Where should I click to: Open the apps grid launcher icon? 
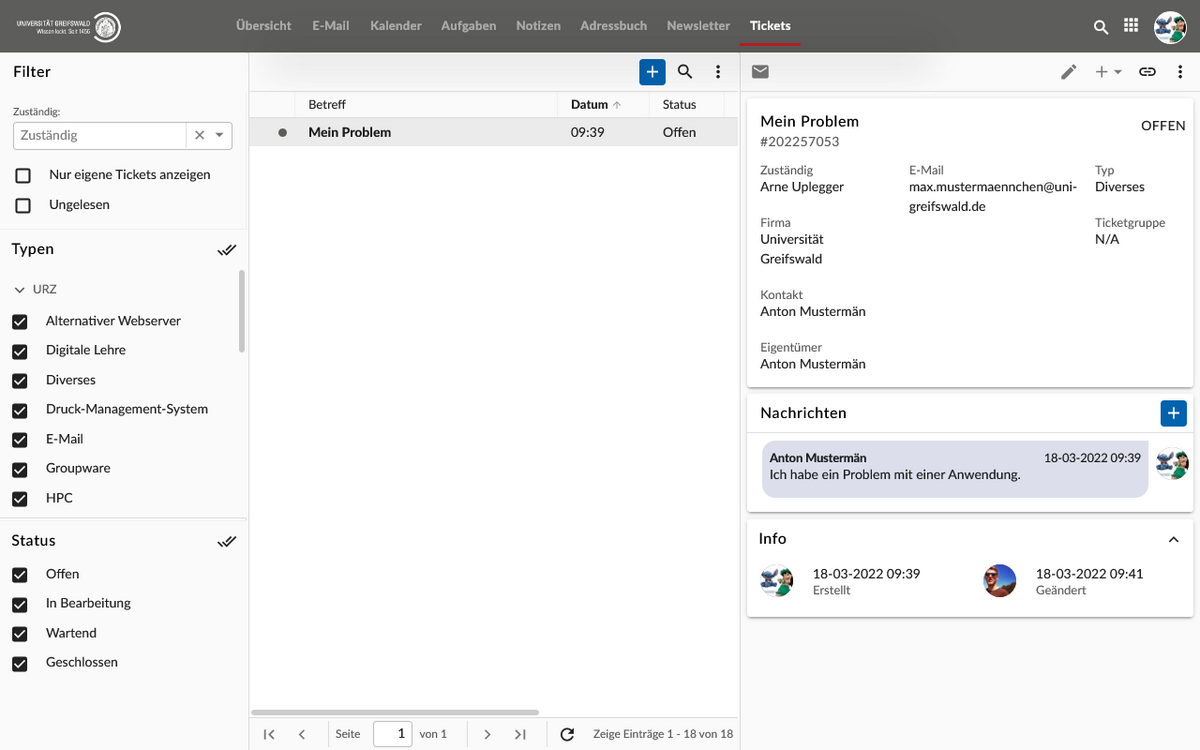pyautogui.click(x=1131, y=27)
